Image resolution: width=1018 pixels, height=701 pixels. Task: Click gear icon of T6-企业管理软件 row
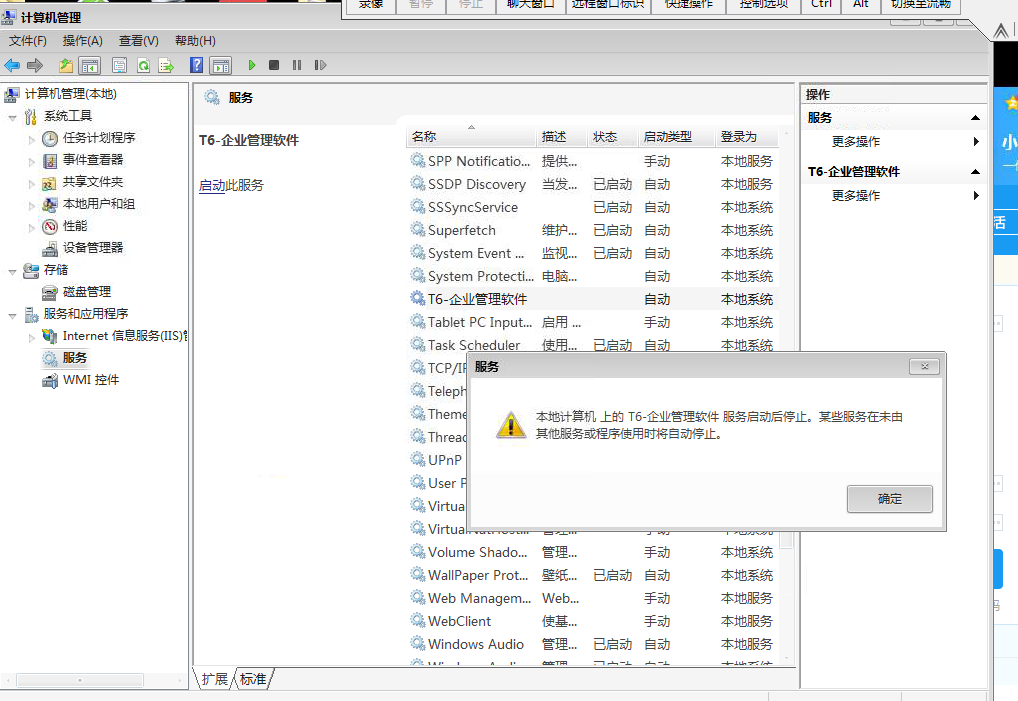(x=417, y=299)
